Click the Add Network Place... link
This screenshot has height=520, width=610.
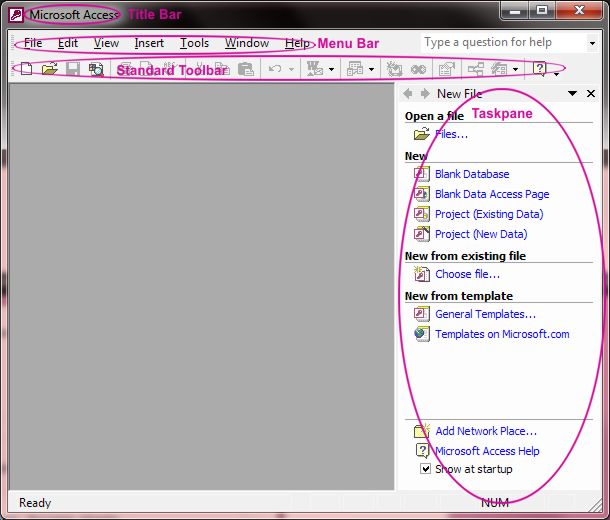[x=486, y=431]
